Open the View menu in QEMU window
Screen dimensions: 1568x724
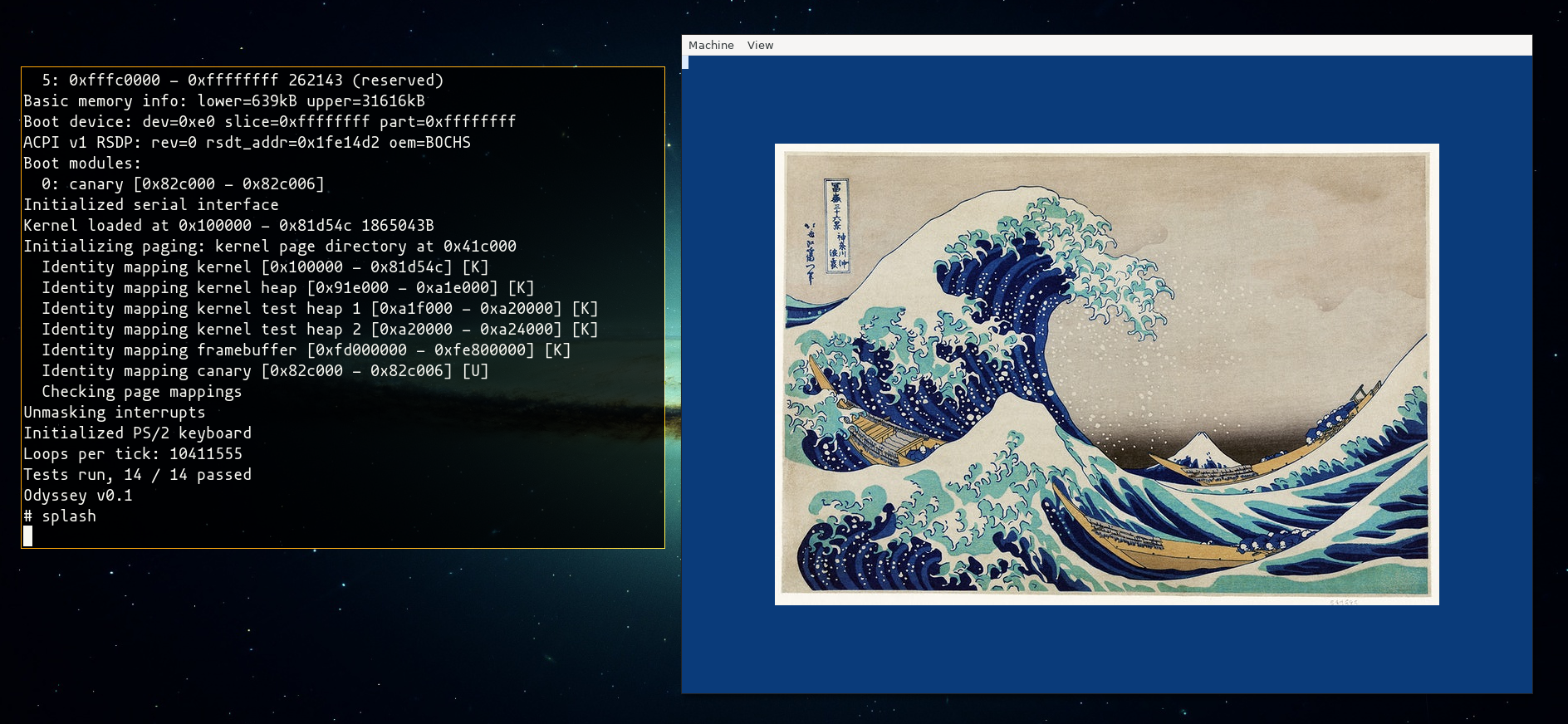pyautogui.click(x=760, y=45)
